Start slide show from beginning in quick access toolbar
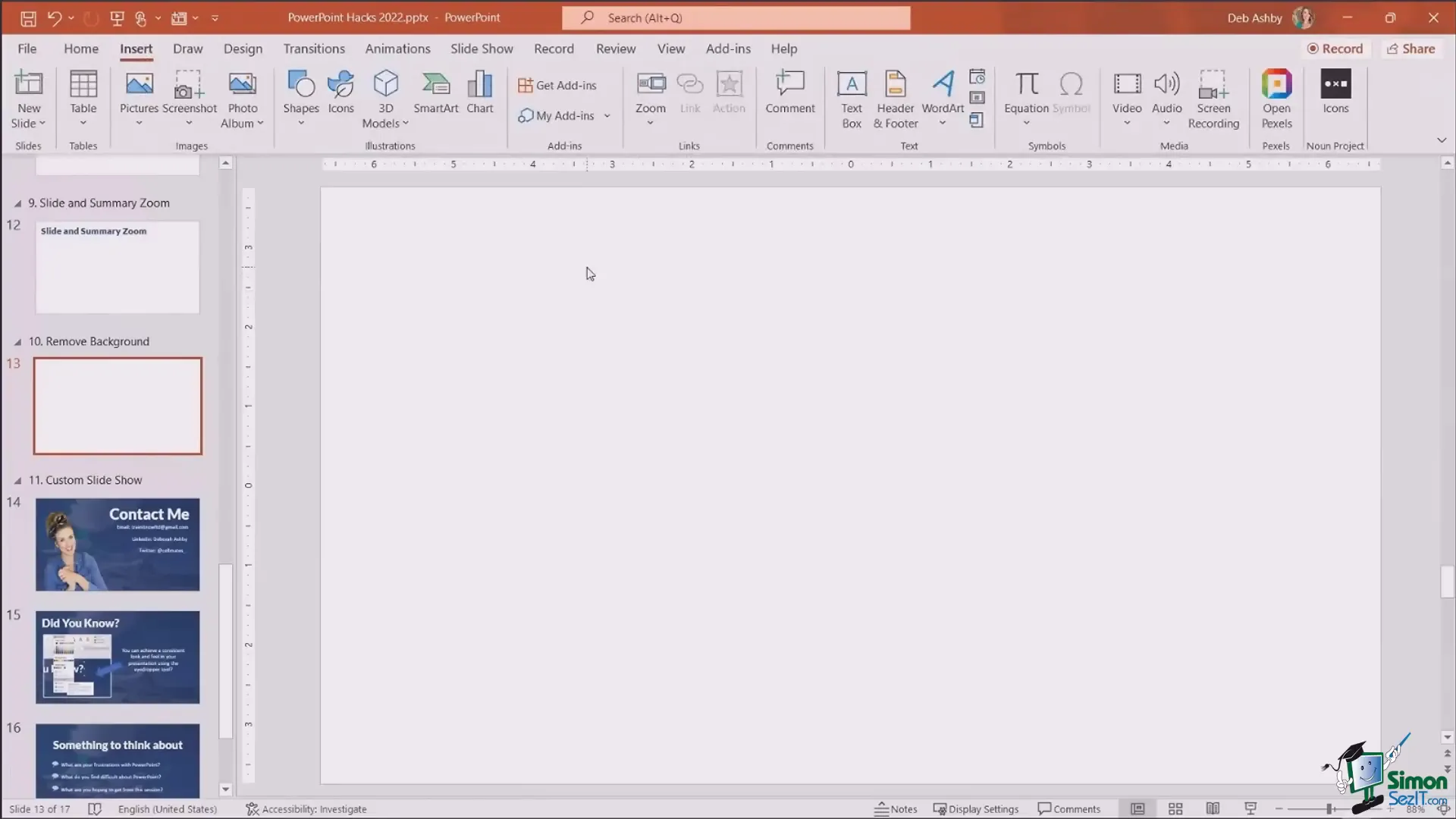 point(117,18)
